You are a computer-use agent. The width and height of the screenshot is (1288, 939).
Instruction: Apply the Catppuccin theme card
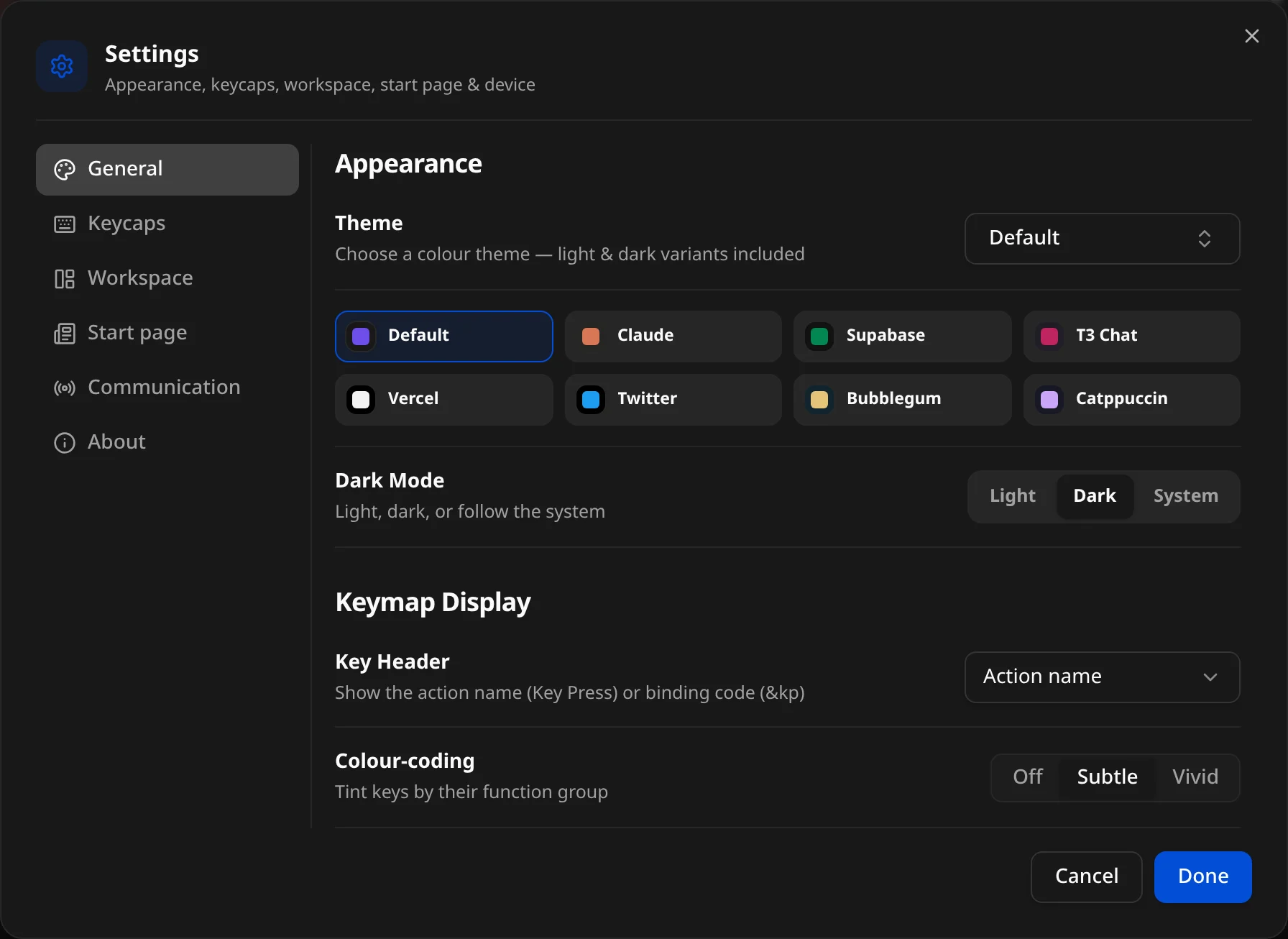tap(1132, 400)
